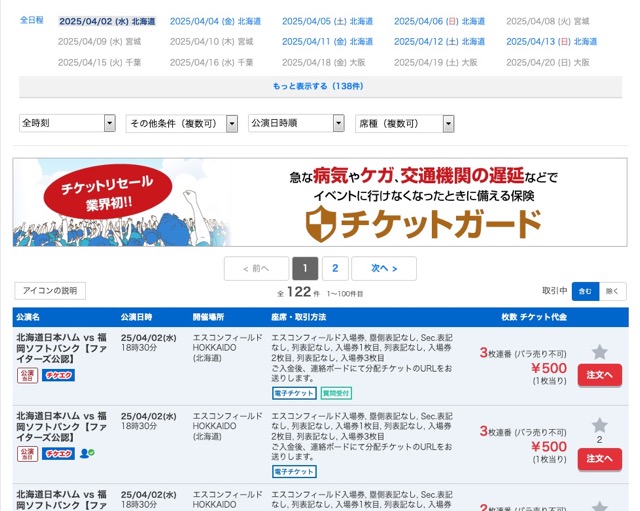This screenshot has width=640, height=511.
Task: Select date 2025/04/05 (土) 北海道
Action: click(327, 21)
